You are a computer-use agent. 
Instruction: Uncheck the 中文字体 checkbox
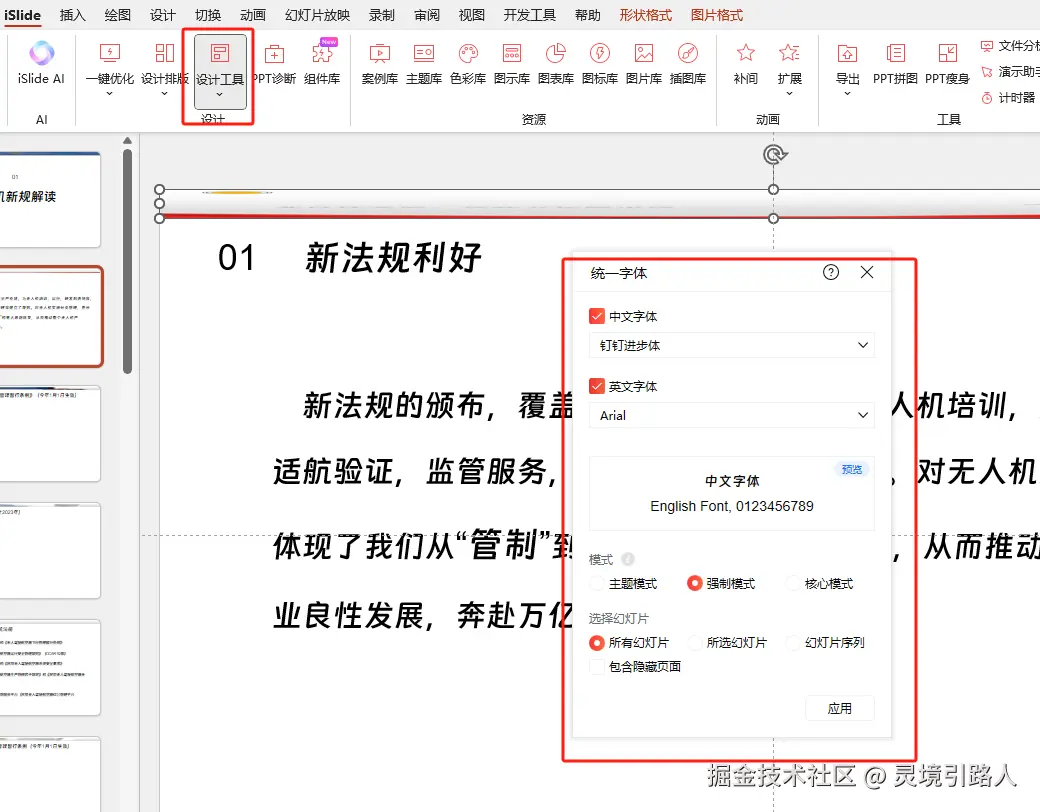(599, 315)
